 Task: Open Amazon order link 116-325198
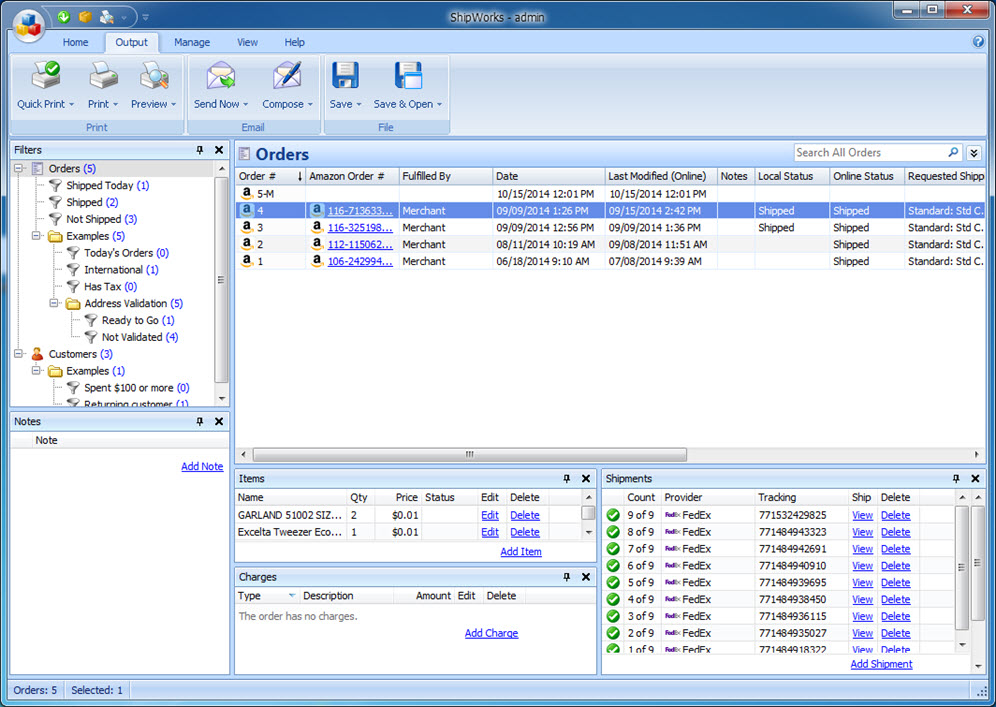coord(360,227)
